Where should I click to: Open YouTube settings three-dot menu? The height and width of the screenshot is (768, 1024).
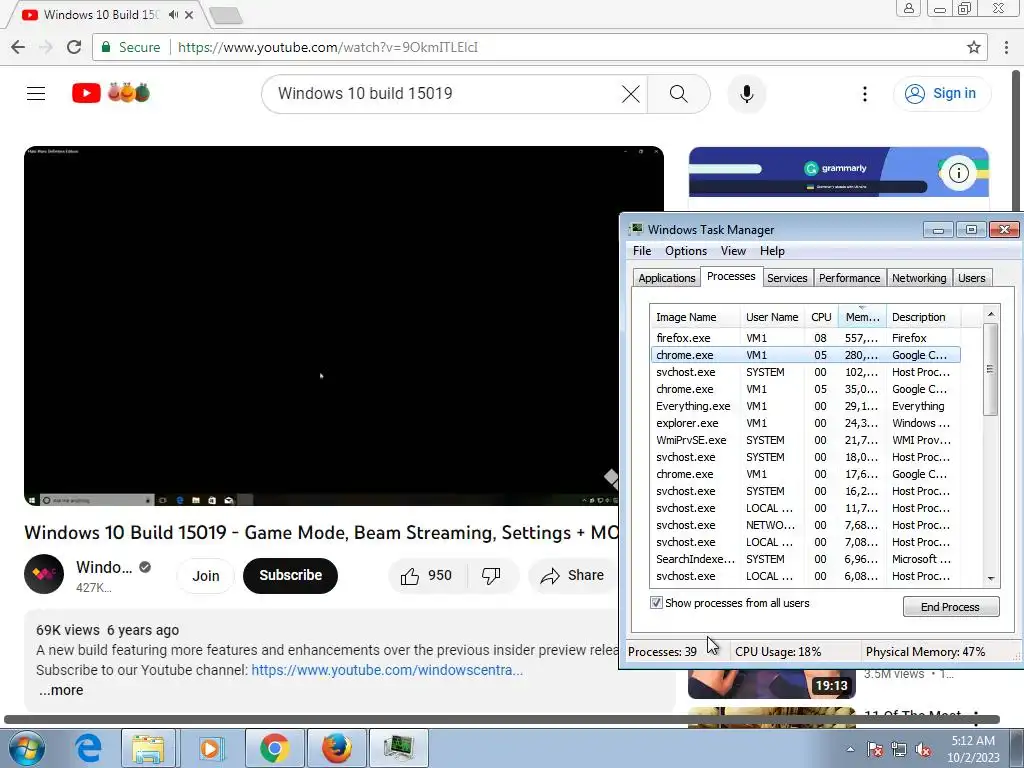click(865, 94)
